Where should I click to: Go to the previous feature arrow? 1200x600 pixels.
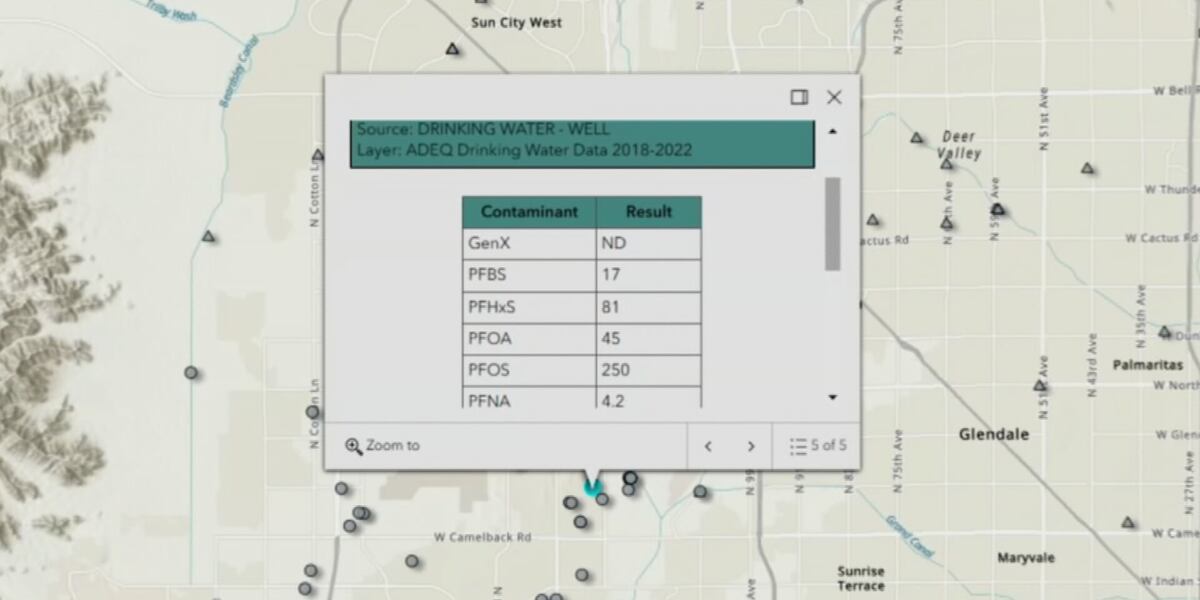(708, 446)
